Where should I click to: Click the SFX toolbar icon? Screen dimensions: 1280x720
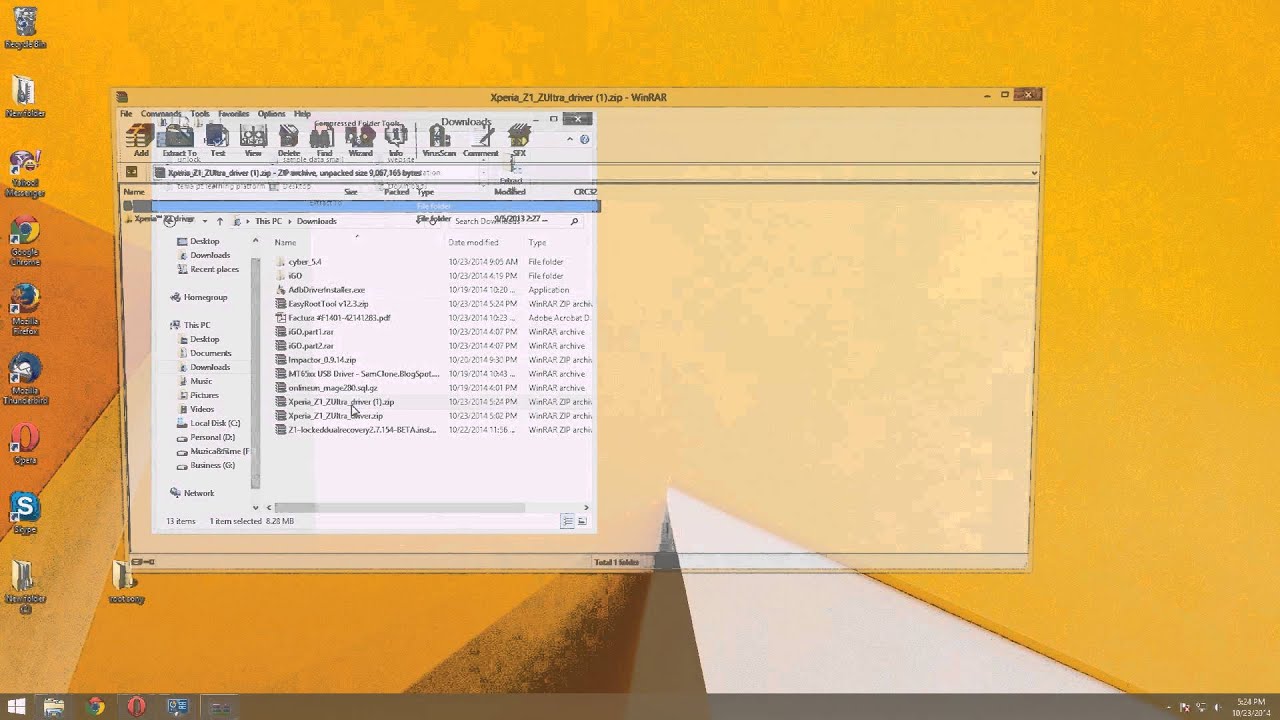click(519, 140)
